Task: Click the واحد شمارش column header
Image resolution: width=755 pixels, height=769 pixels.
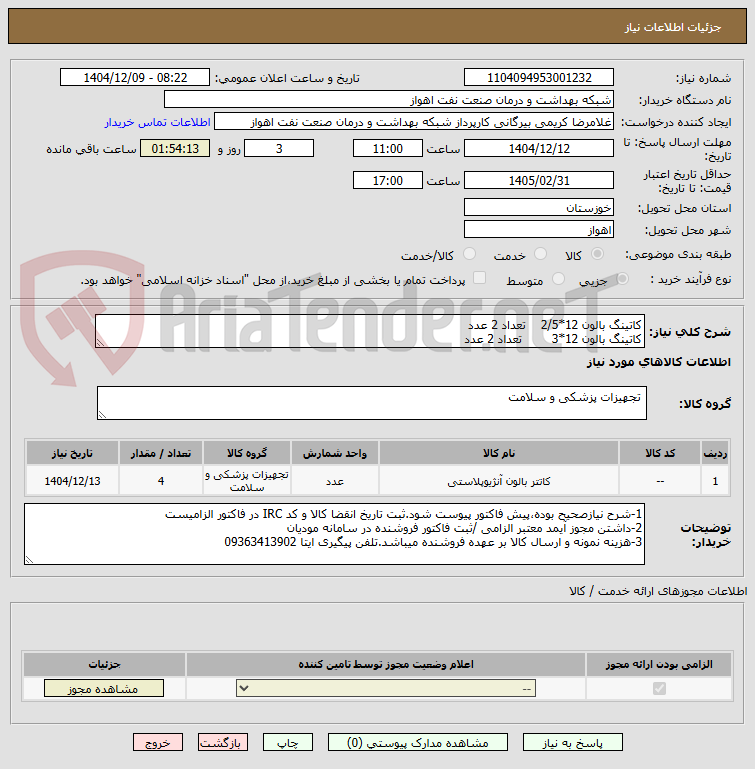Action: click(x=335, y=453)
